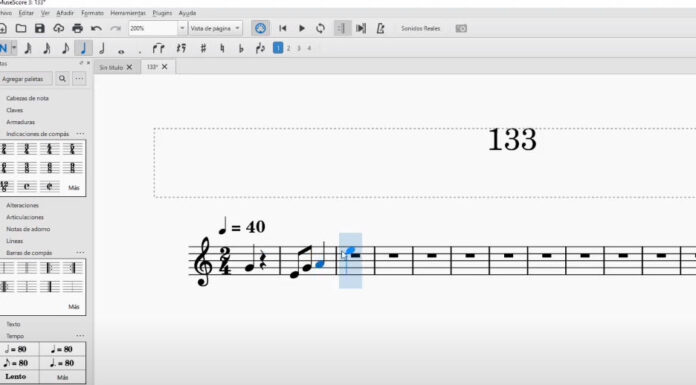Toggle pan score during playback
The width and height of the screenshot is (696, 385).
tap(361, 28)
